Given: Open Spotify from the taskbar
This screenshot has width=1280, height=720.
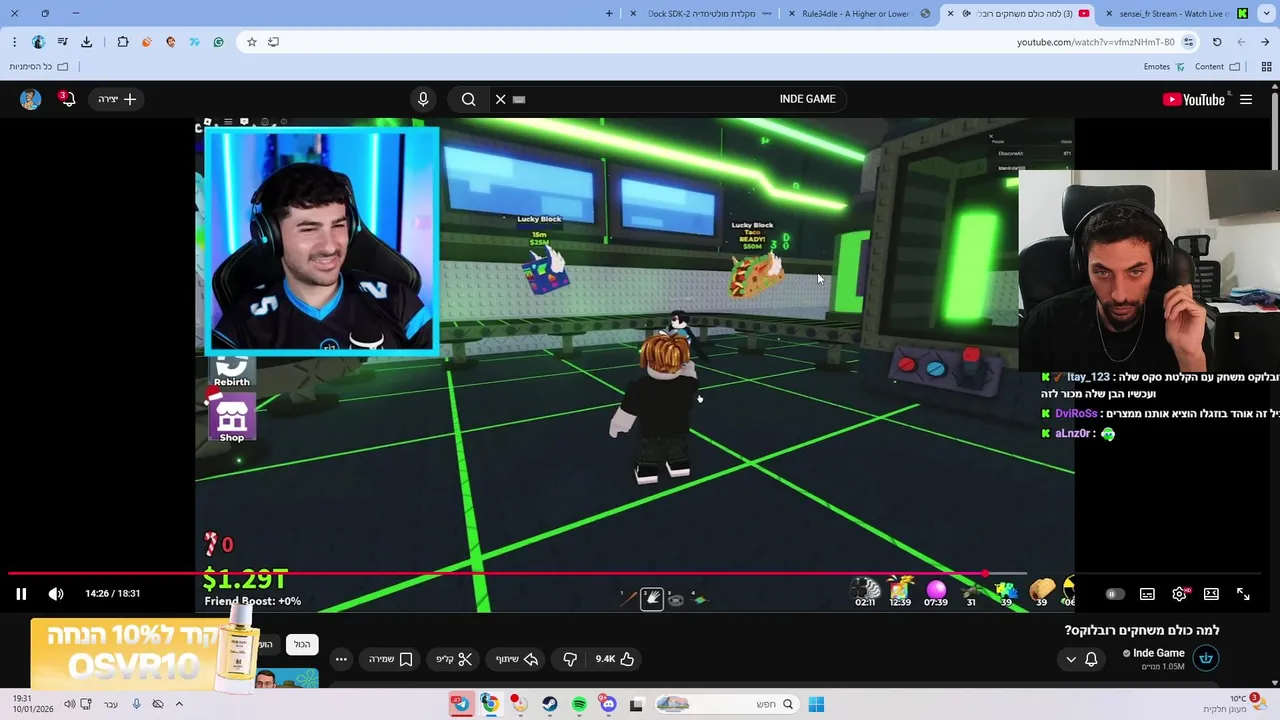Looking at the screenshot, I should pos(579,704).
